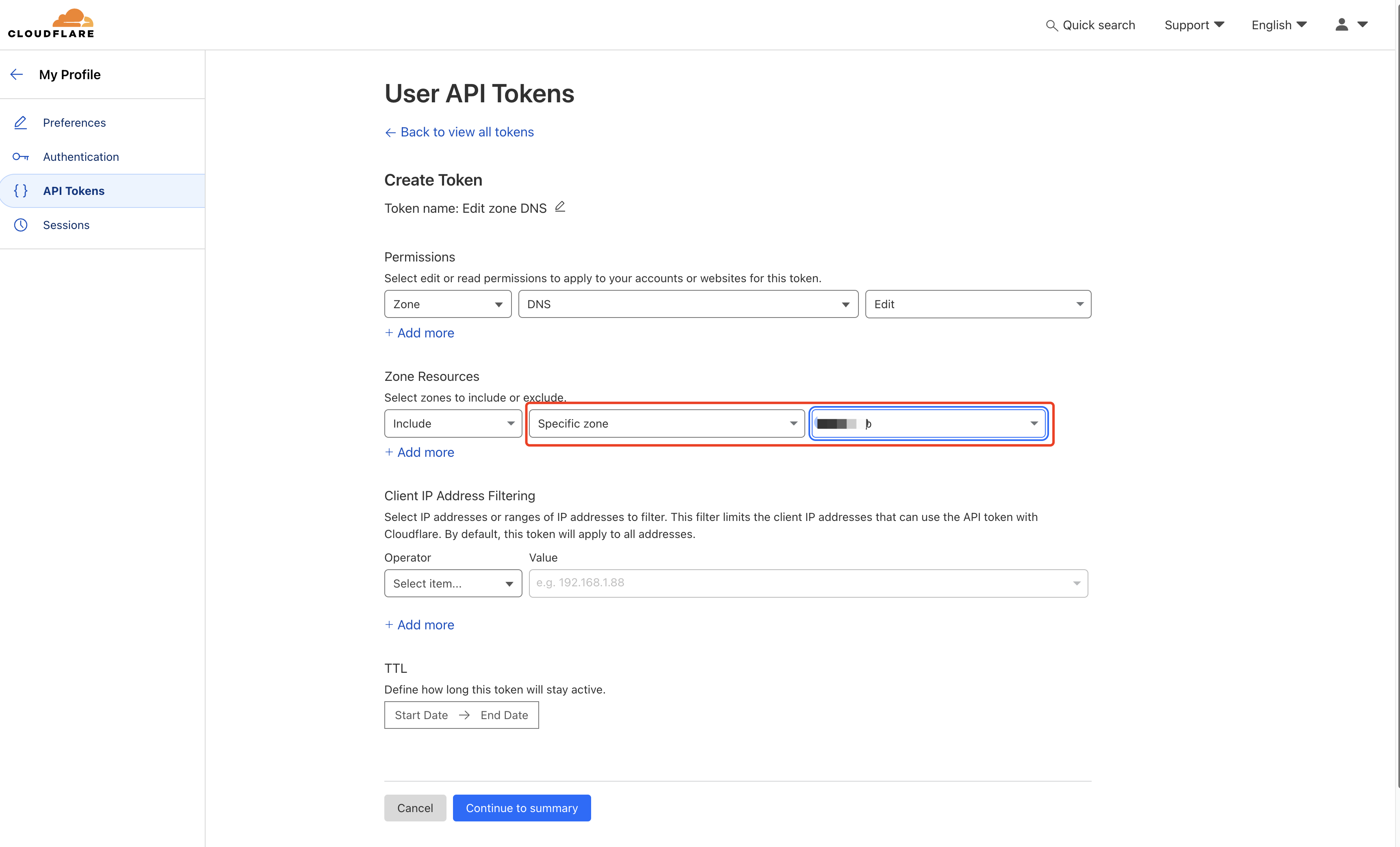This screenshot has width=1400, height=847.
Task: Click the Quick search magnifier icon
Action: click(x=1052, y=26)
